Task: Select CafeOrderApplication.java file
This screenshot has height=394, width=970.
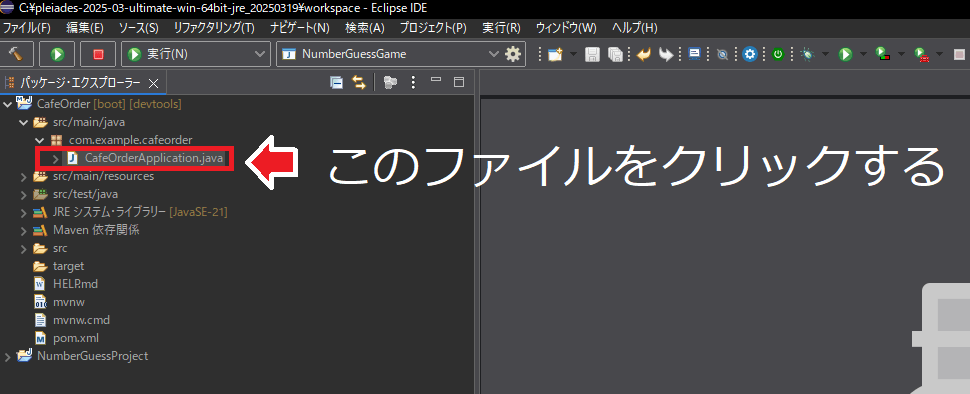Action: coord(153,158)
